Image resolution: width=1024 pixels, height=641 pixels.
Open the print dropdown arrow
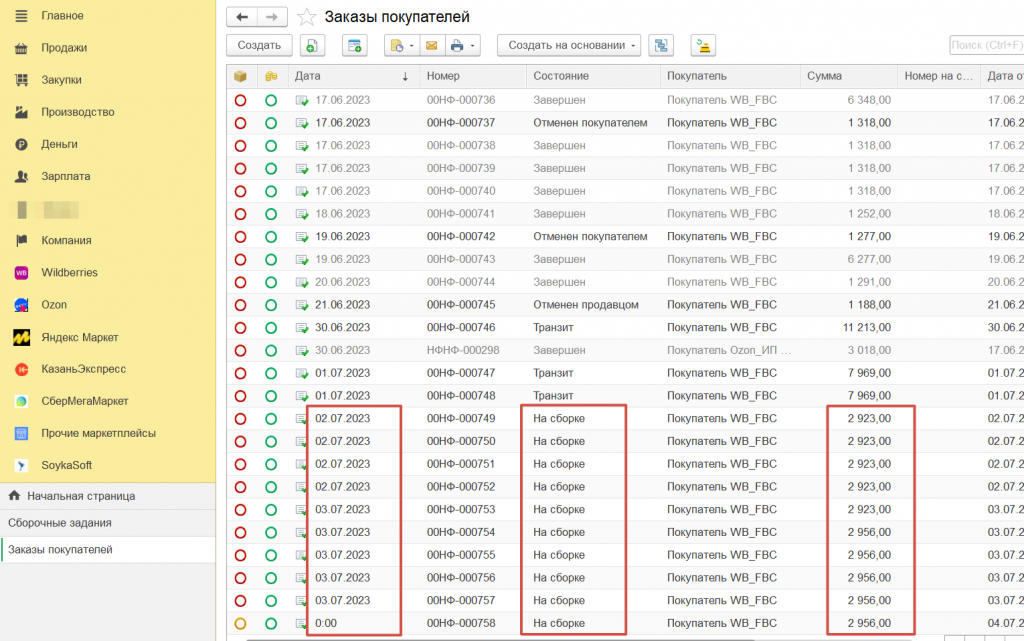tap(473, 45)
